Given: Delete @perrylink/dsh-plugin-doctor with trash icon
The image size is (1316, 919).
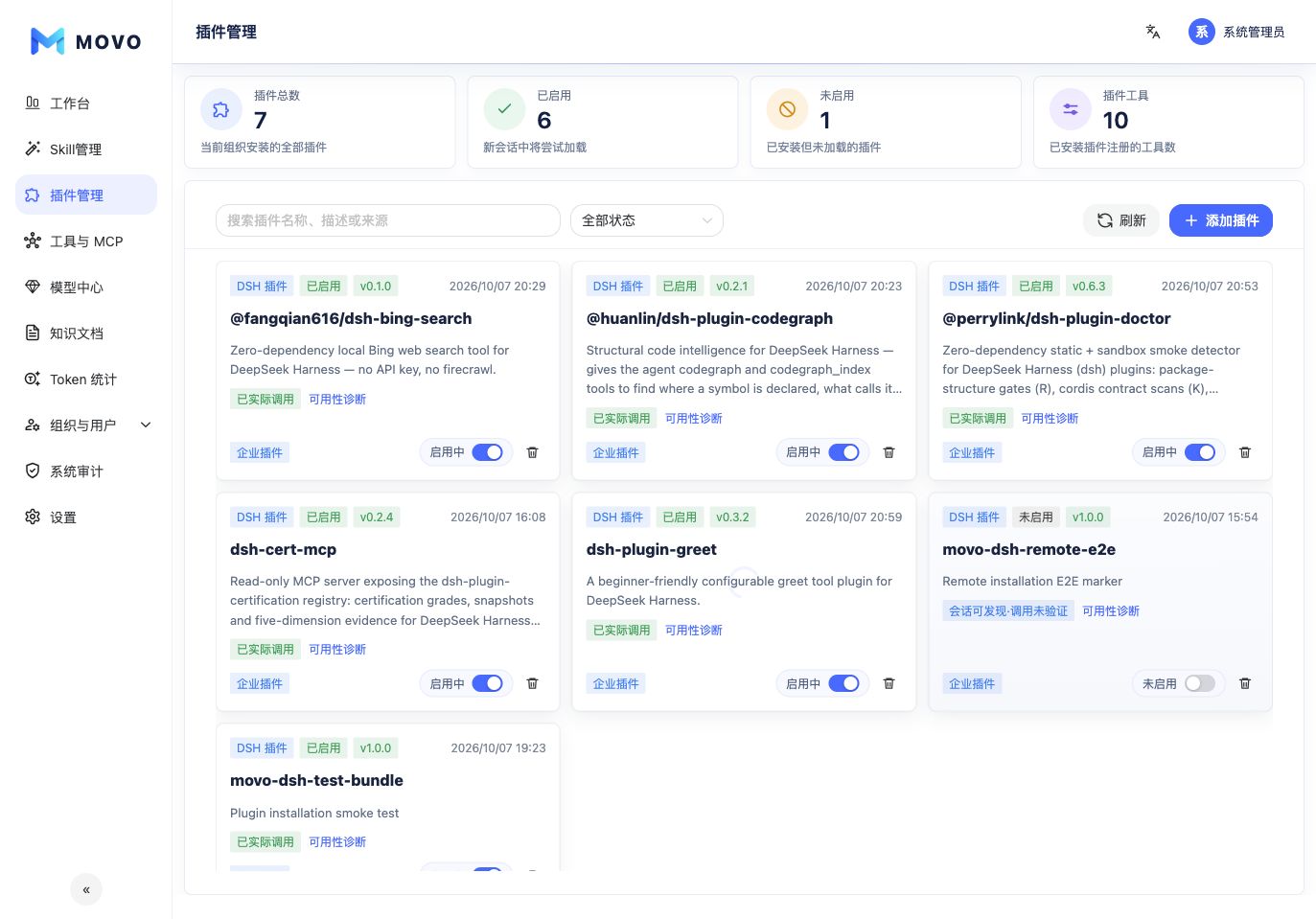Looking at the screenshot, I should pos(1245,452).
